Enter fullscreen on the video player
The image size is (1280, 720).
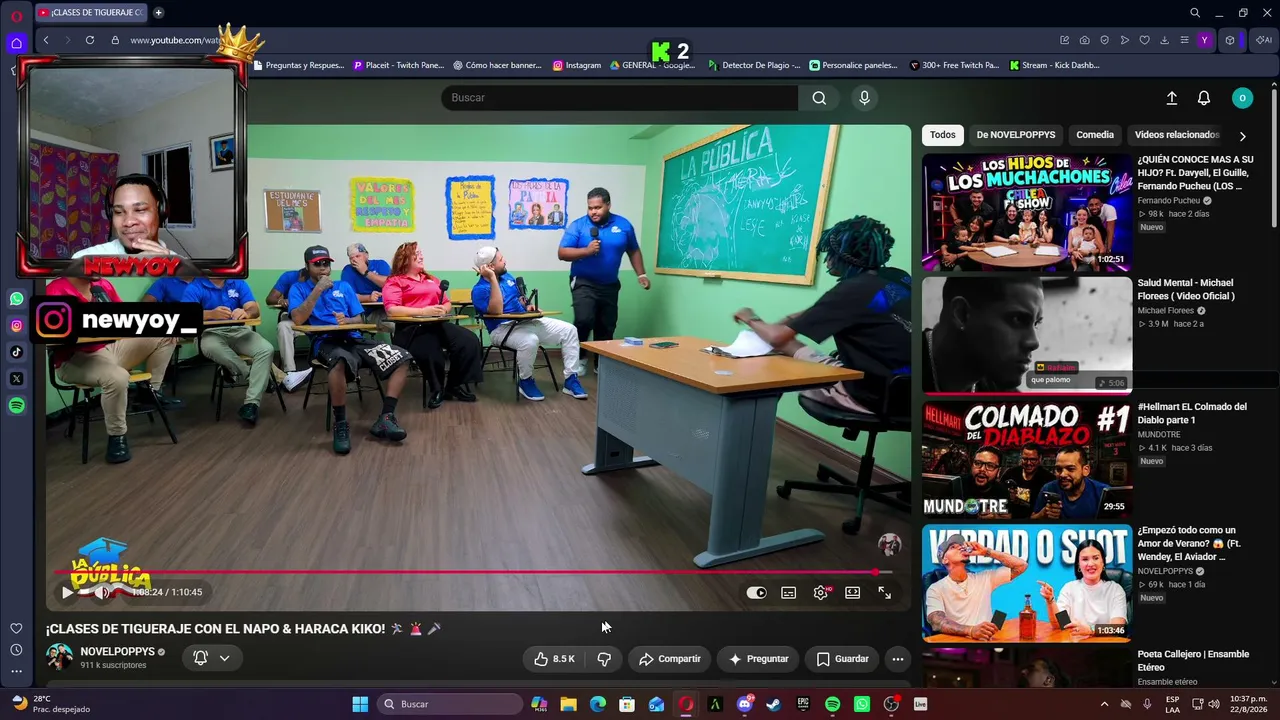885,593
